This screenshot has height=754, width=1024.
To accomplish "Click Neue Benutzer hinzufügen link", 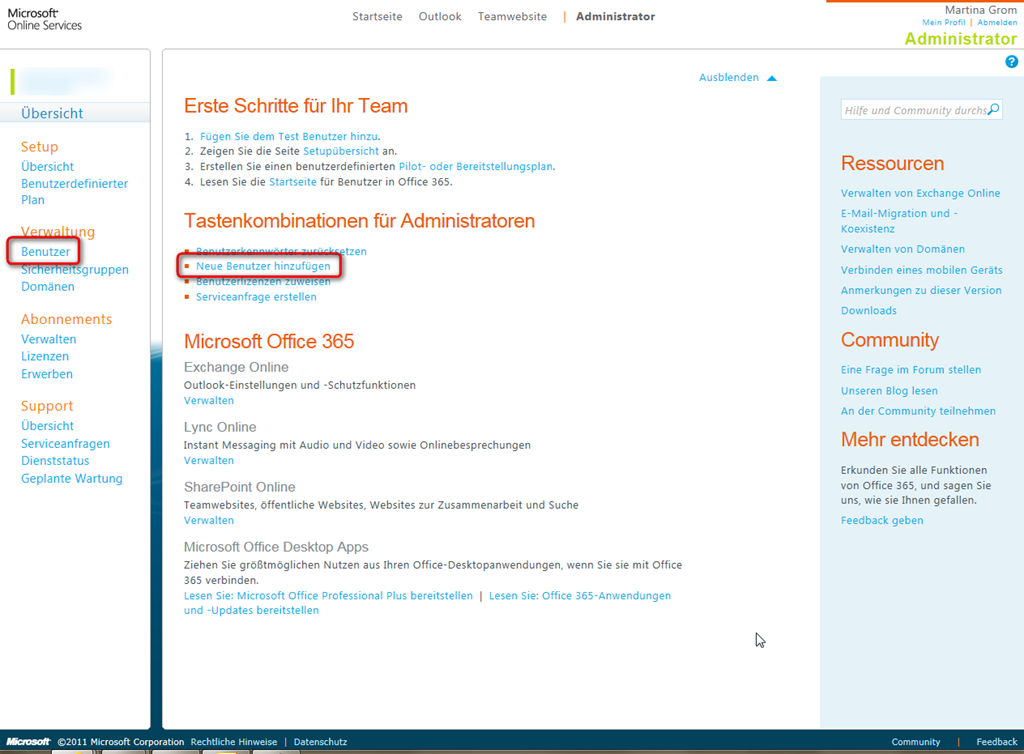I will pyautogui.click(x=263, y=267).
